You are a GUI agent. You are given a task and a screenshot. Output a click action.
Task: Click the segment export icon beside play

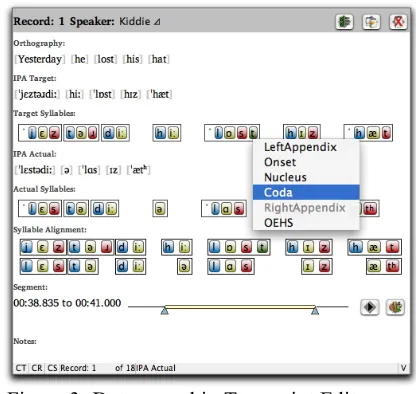(395, 307)
